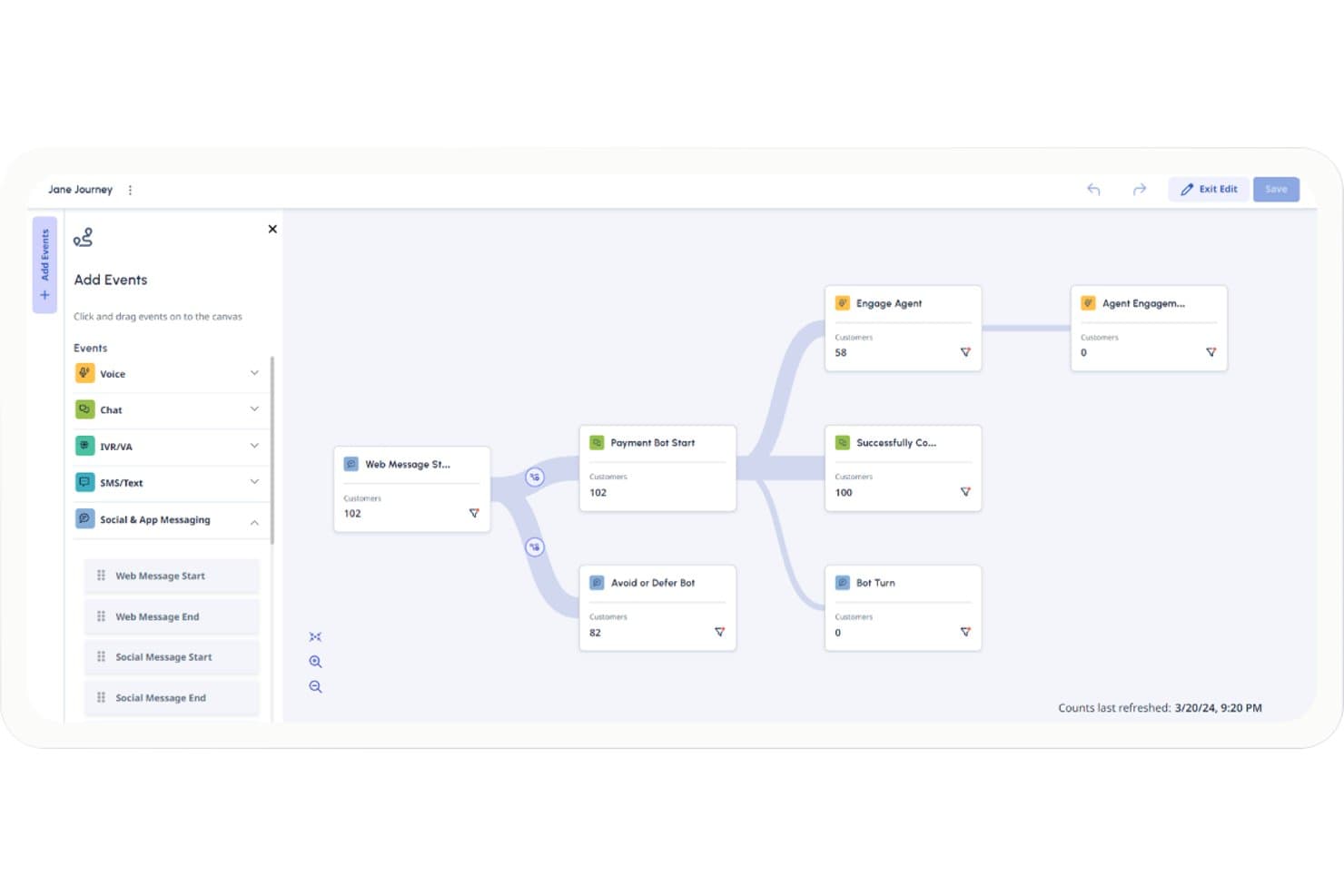Click the filter icon on Agent Engagem... card
The image size is (1344, 896).
(x=1211, y=352)
